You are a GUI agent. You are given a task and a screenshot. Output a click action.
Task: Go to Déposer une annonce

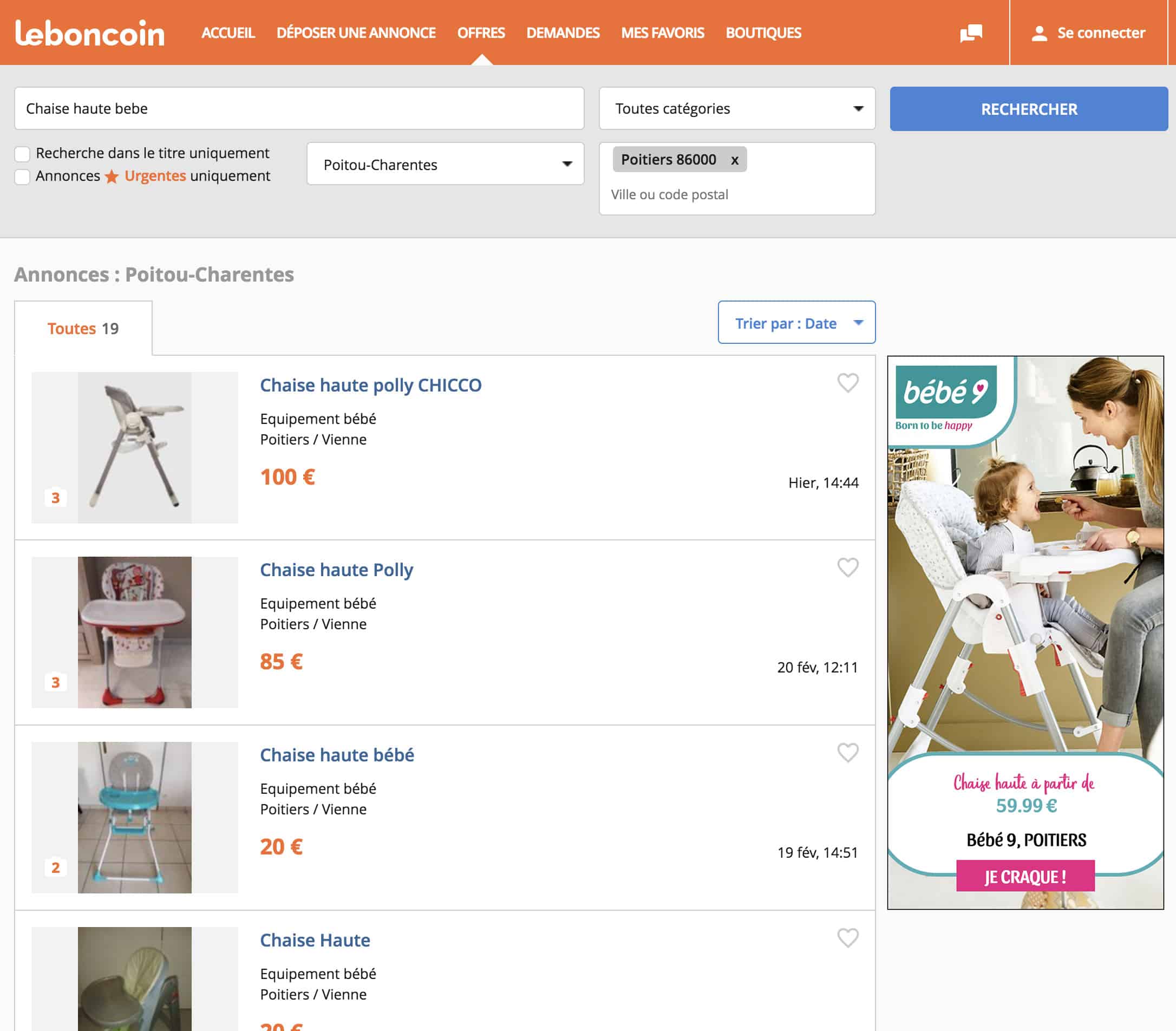[356, 33]
